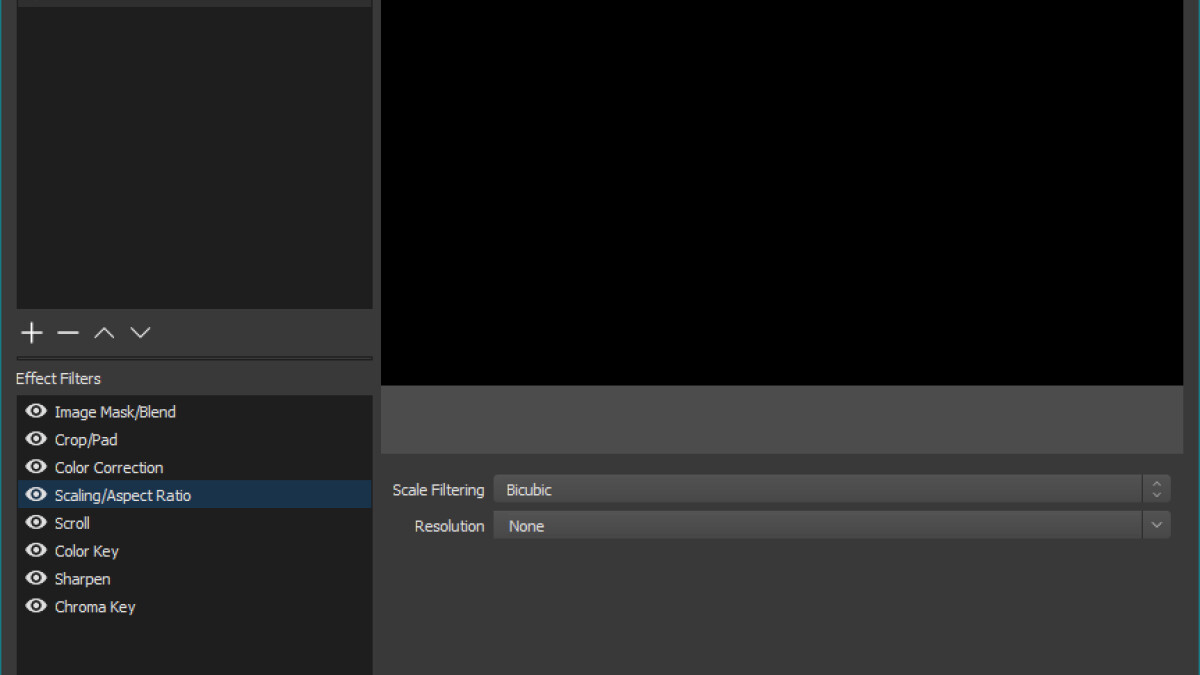
Task: Hide the Image Mask/Blend filter
Action: pyautogui.click(x=35, y=411)
